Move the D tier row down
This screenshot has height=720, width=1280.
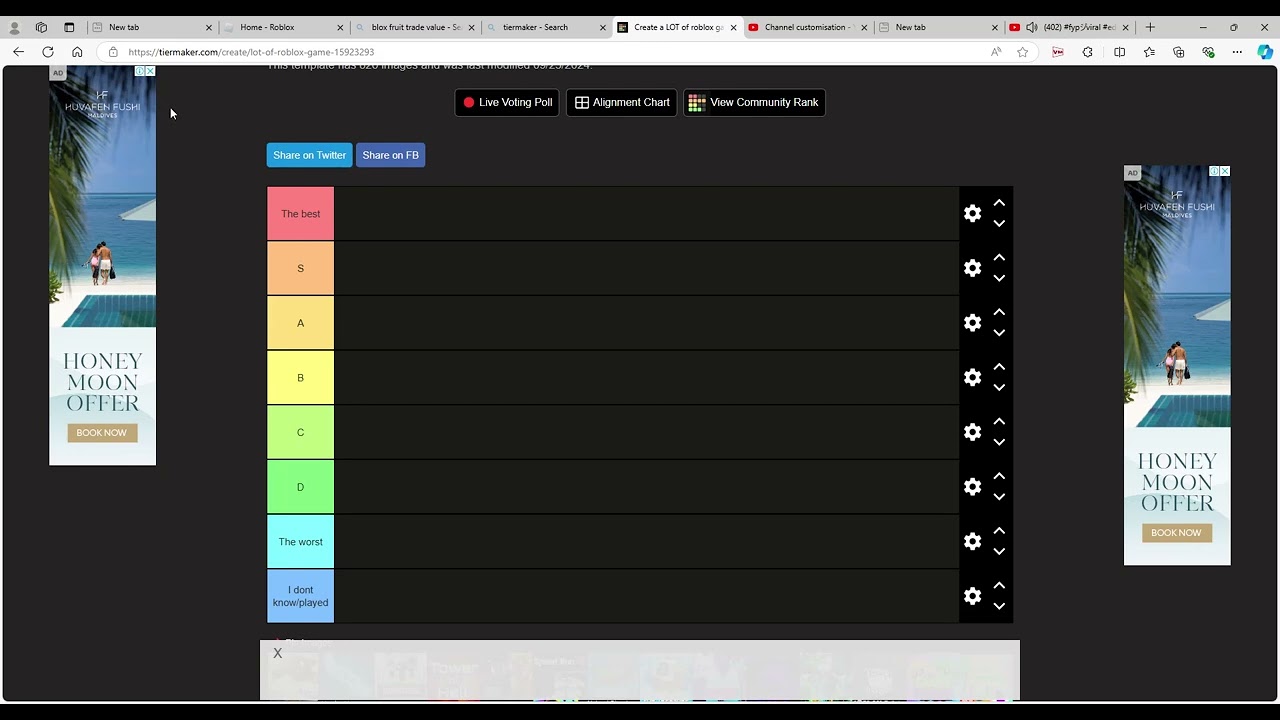click(999, 497)
